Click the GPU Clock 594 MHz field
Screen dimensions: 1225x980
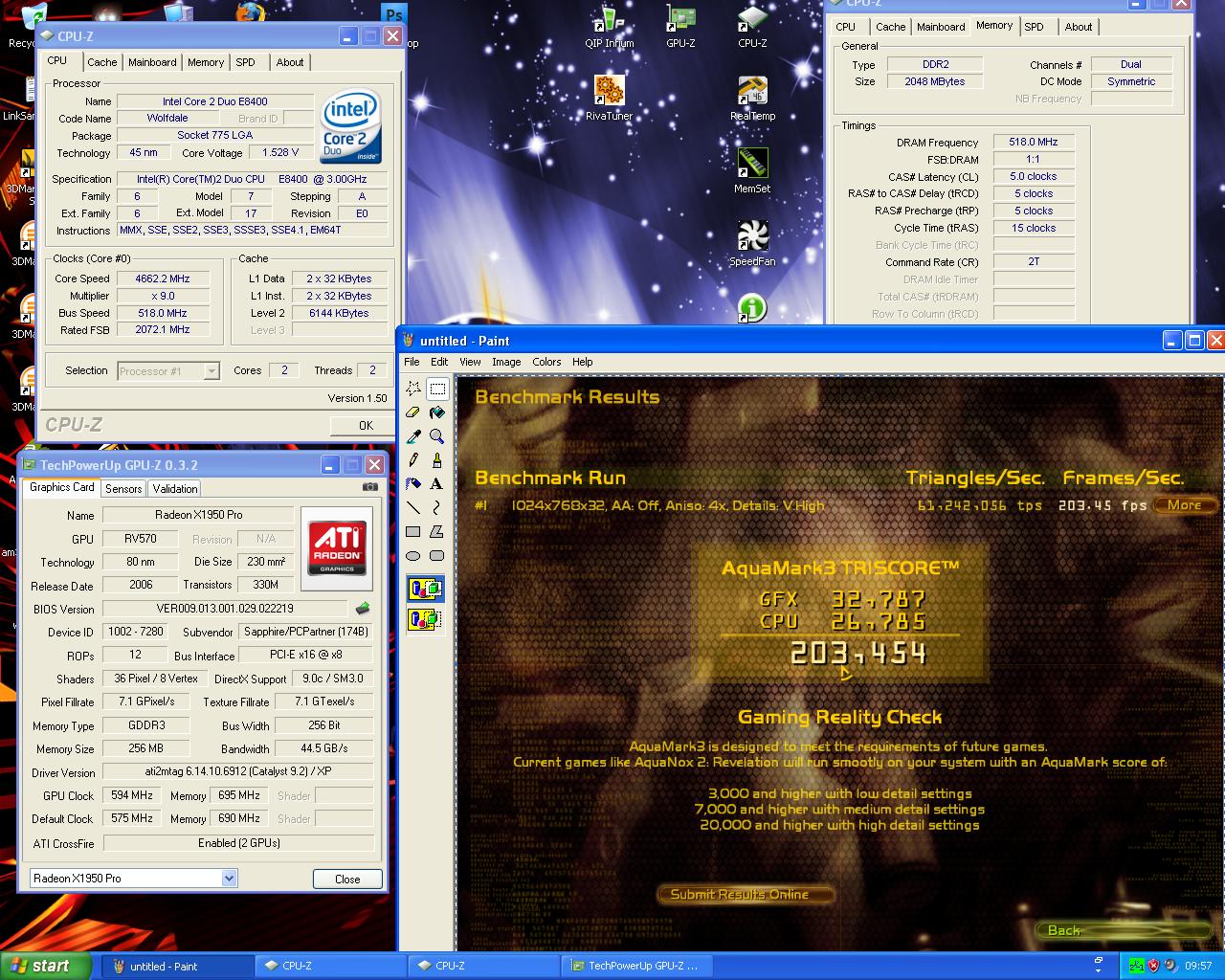click(132, 795)
